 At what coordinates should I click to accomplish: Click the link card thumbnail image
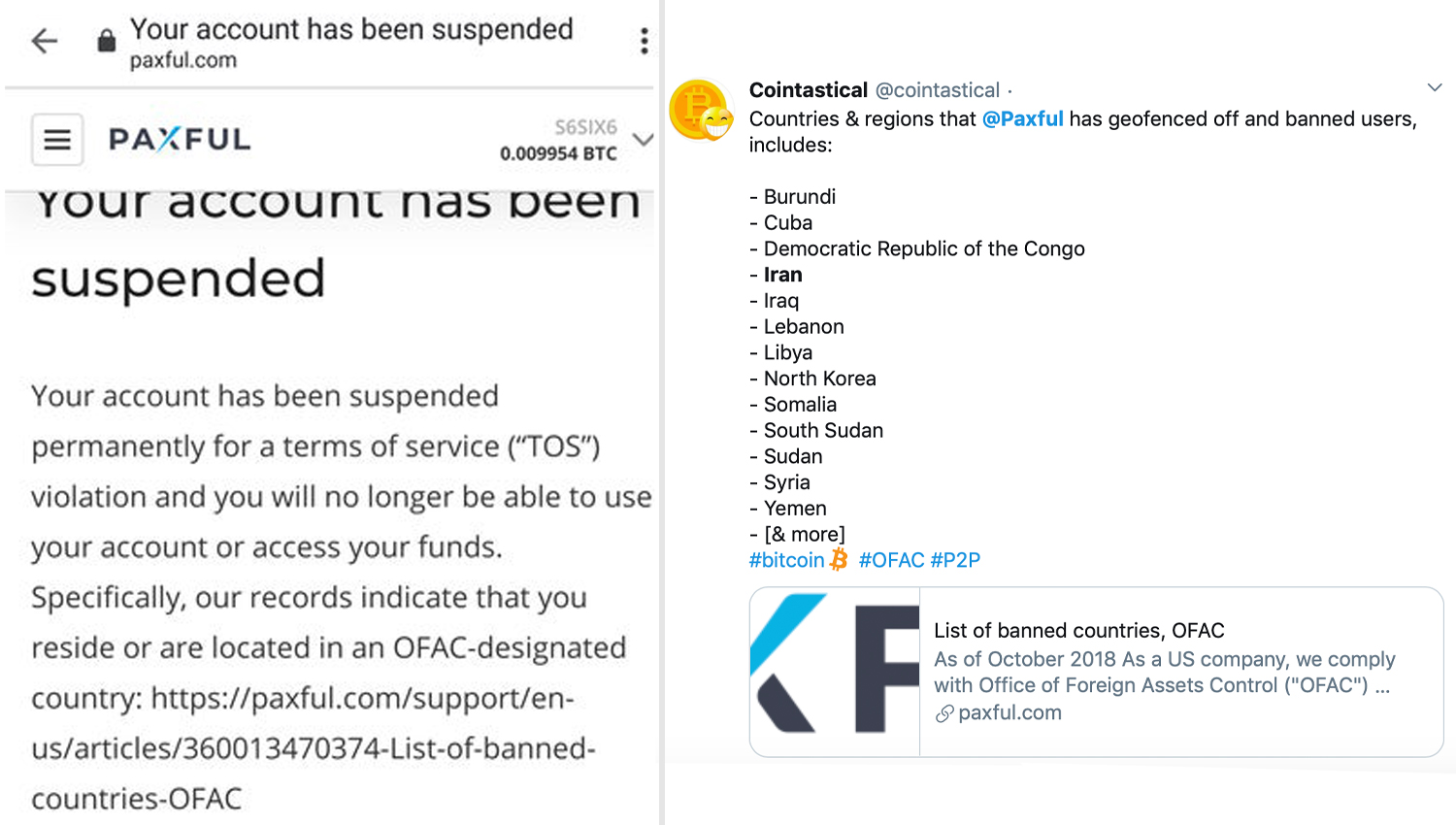point(835,672)
